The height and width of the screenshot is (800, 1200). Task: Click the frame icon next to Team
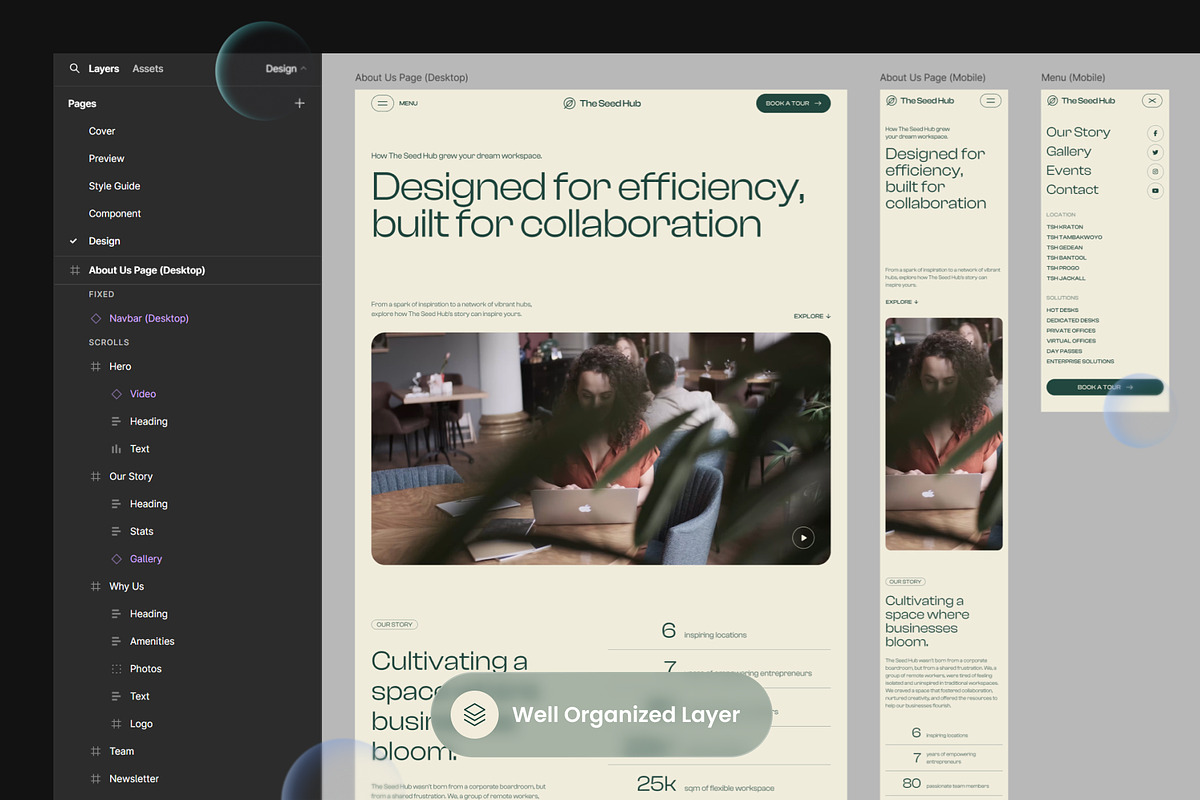(x=95, y=751)
